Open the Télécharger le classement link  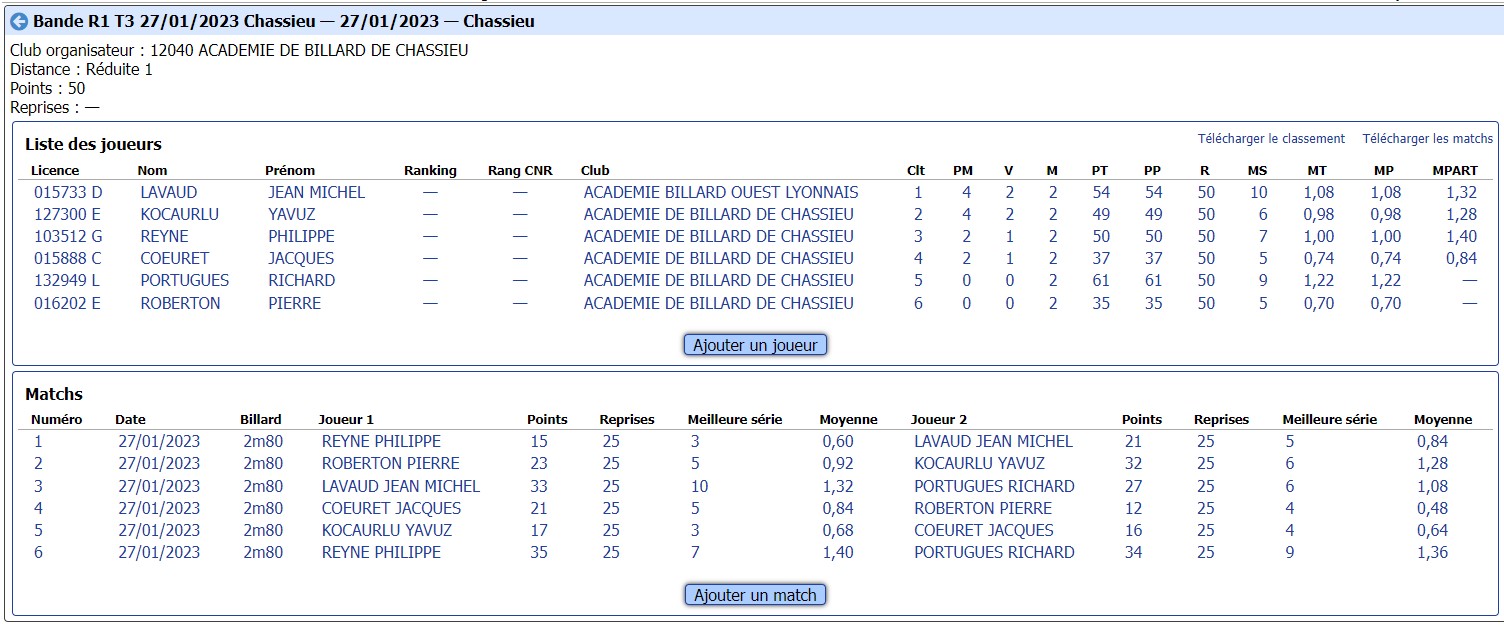pyautogui.click(x=1272, y=139)
